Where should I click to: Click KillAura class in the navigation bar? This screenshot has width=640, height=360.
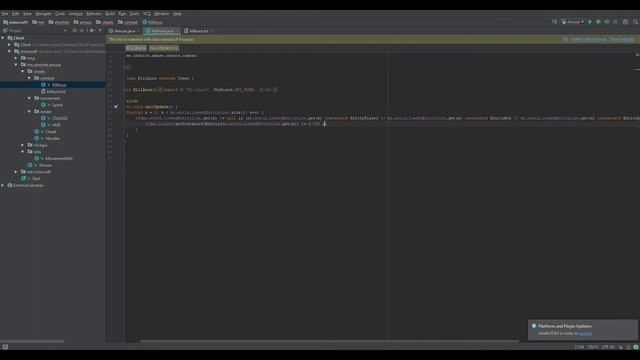pyautogui.click(x=153, y=22)
